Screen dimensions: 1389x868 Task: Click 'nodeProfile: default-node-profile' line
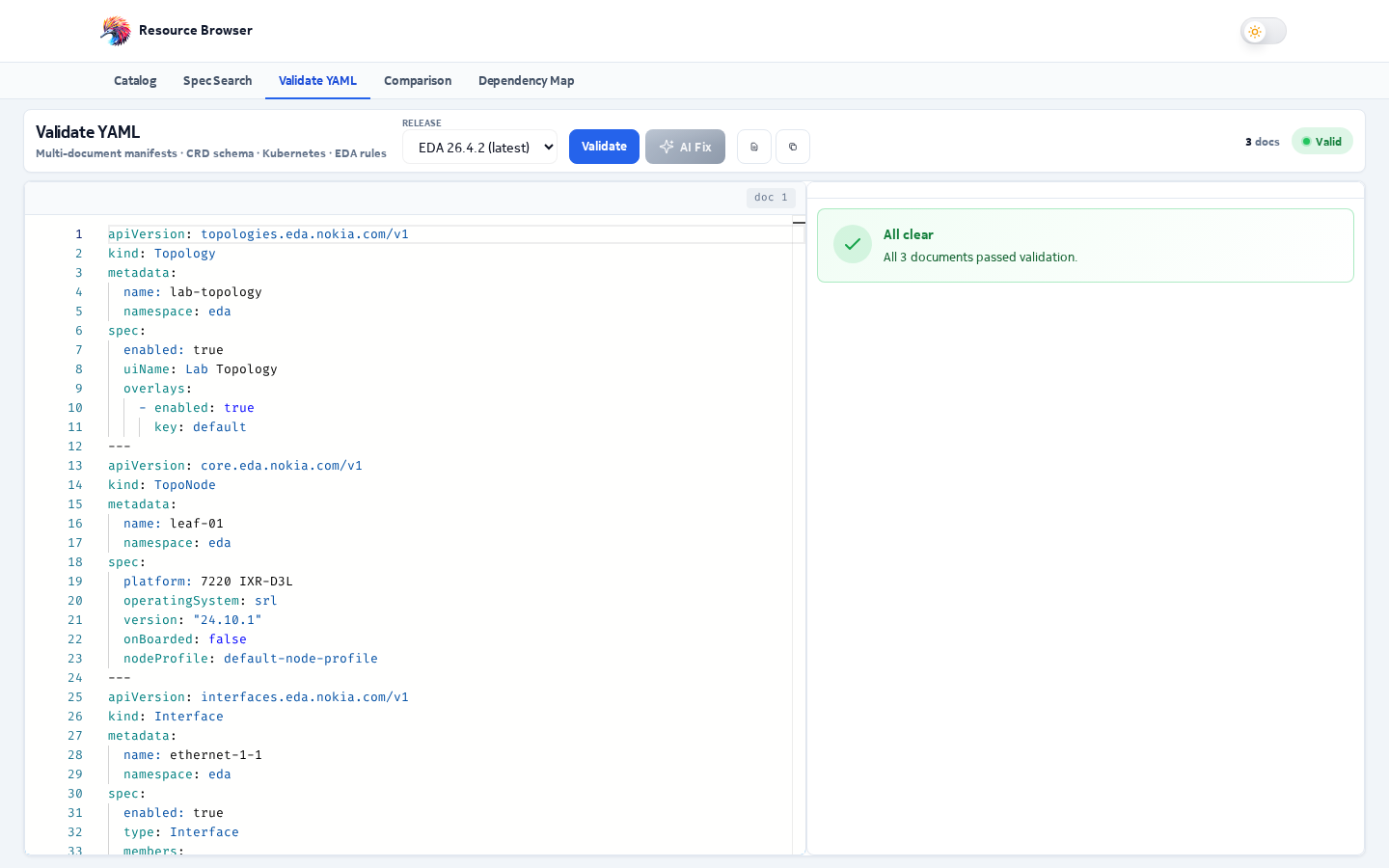click(x=251, y=659)
